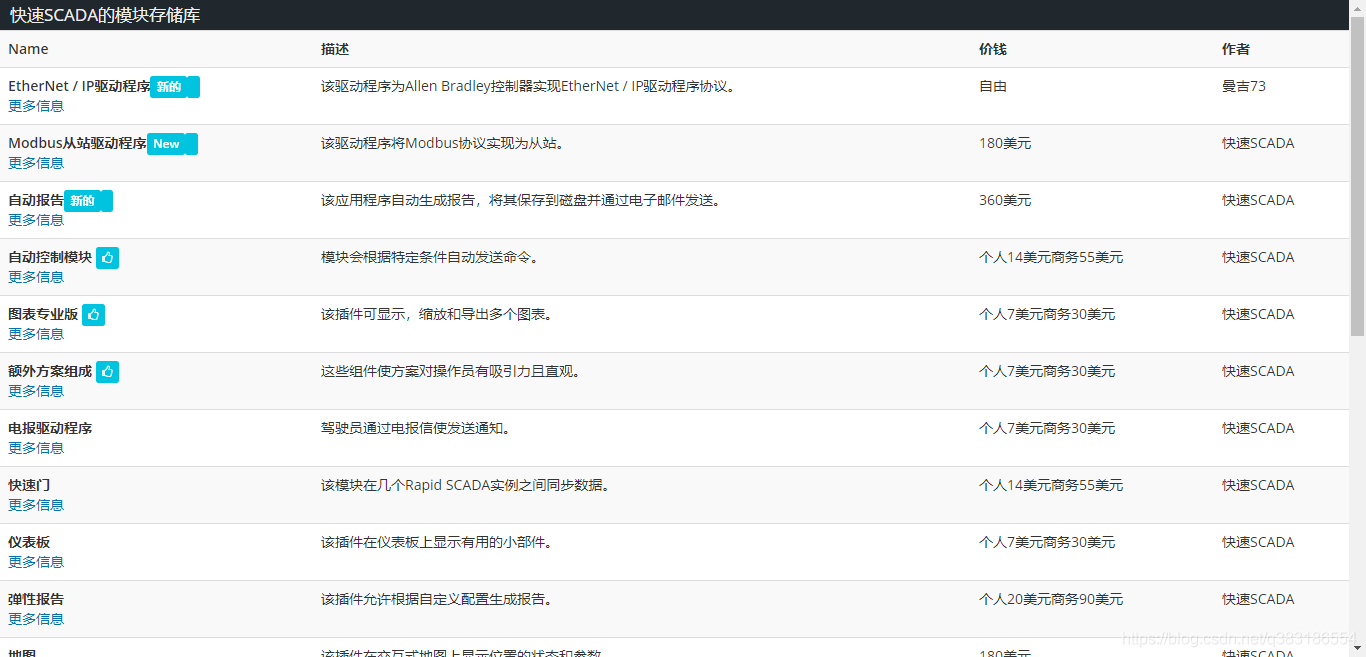Select module name 快速门
The width and height of the screenshot is (1366, 657).
(29, 485)
